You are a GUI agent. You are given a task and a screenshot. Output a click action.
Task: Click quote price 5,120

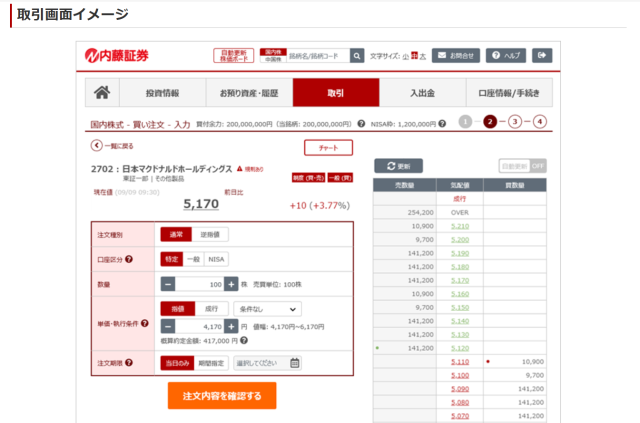(460, 348)
